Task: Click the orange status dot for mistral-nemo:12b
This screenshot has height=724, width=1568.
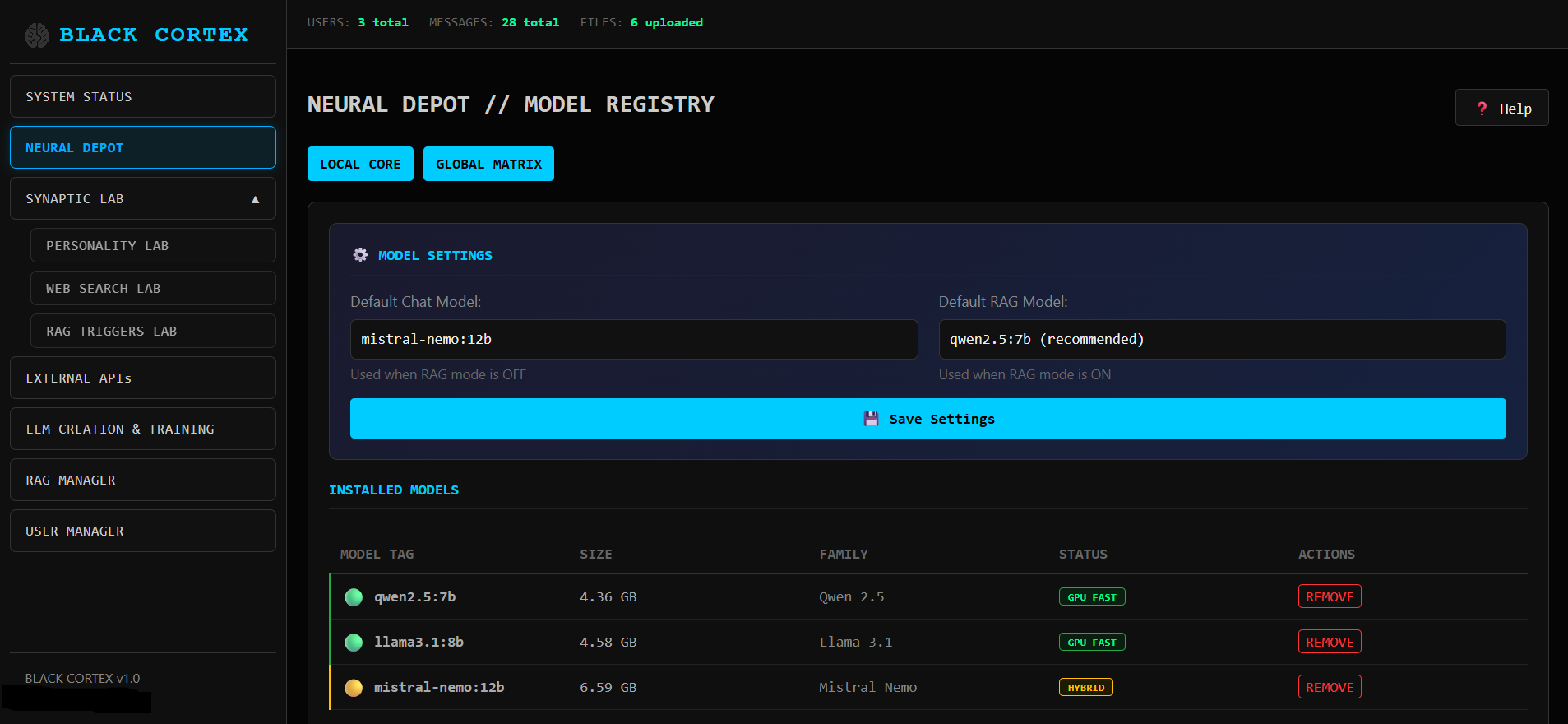Action: pos(354,688)
